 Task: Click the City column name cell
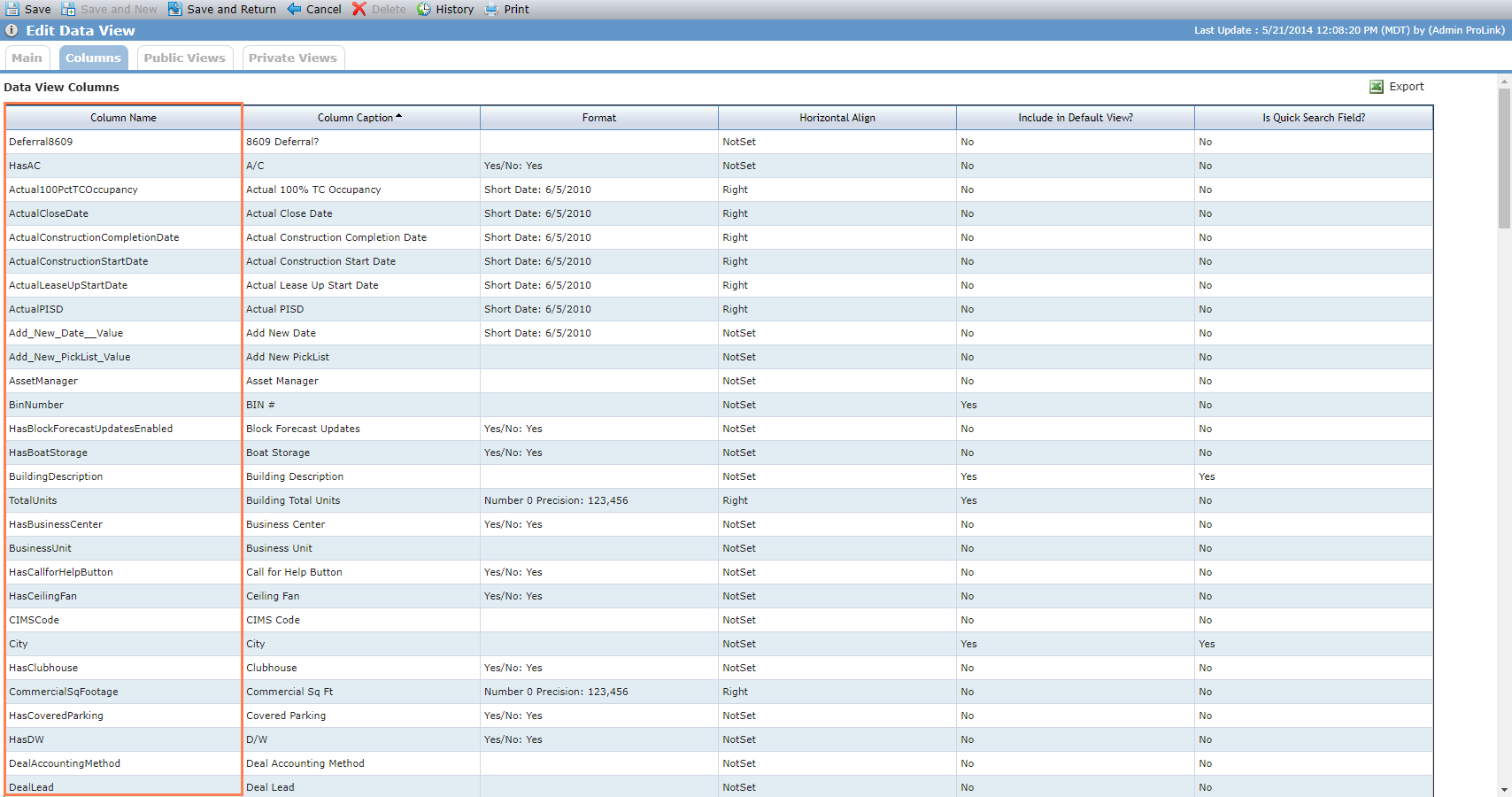point(123,644)
